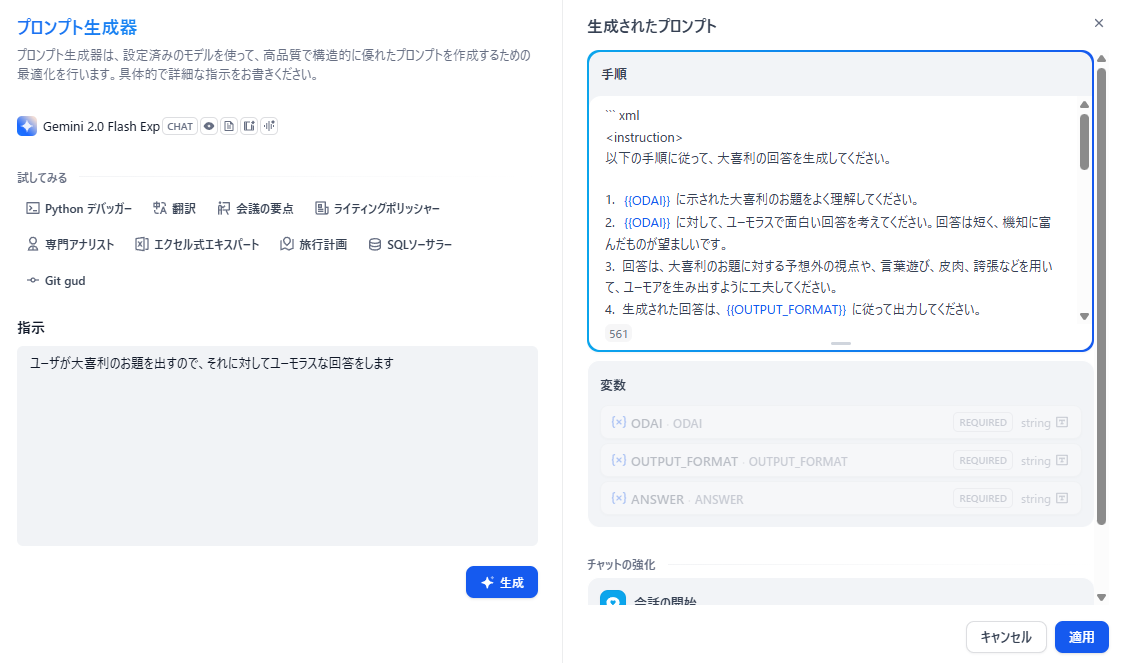The width and height of the screenshot is (1125, 663).
Task: Click the Gemini model logo icon
Action: [x=27, y=126]
